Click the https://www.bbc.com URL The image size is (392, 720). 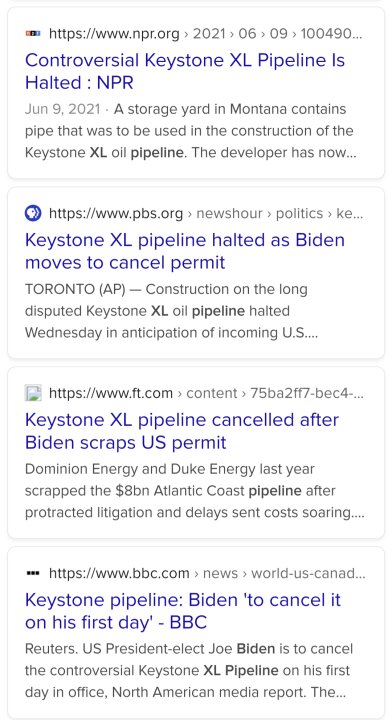(x=119, y=574)
